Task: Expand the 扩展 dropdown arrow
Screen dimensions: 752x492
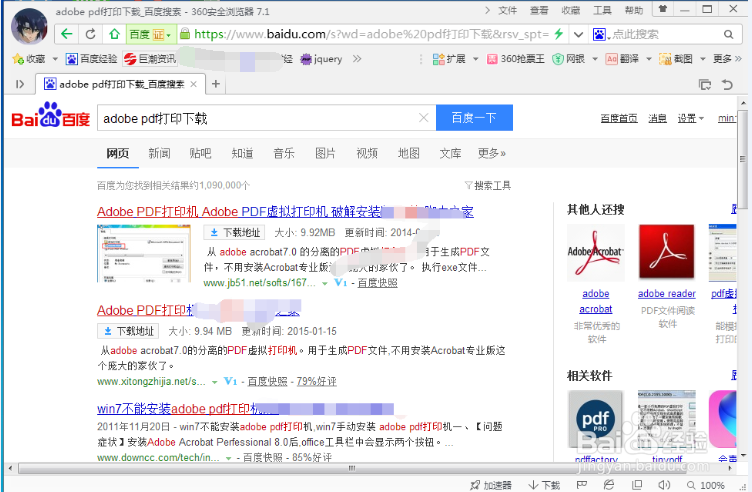Action: (x=476, y=59)
